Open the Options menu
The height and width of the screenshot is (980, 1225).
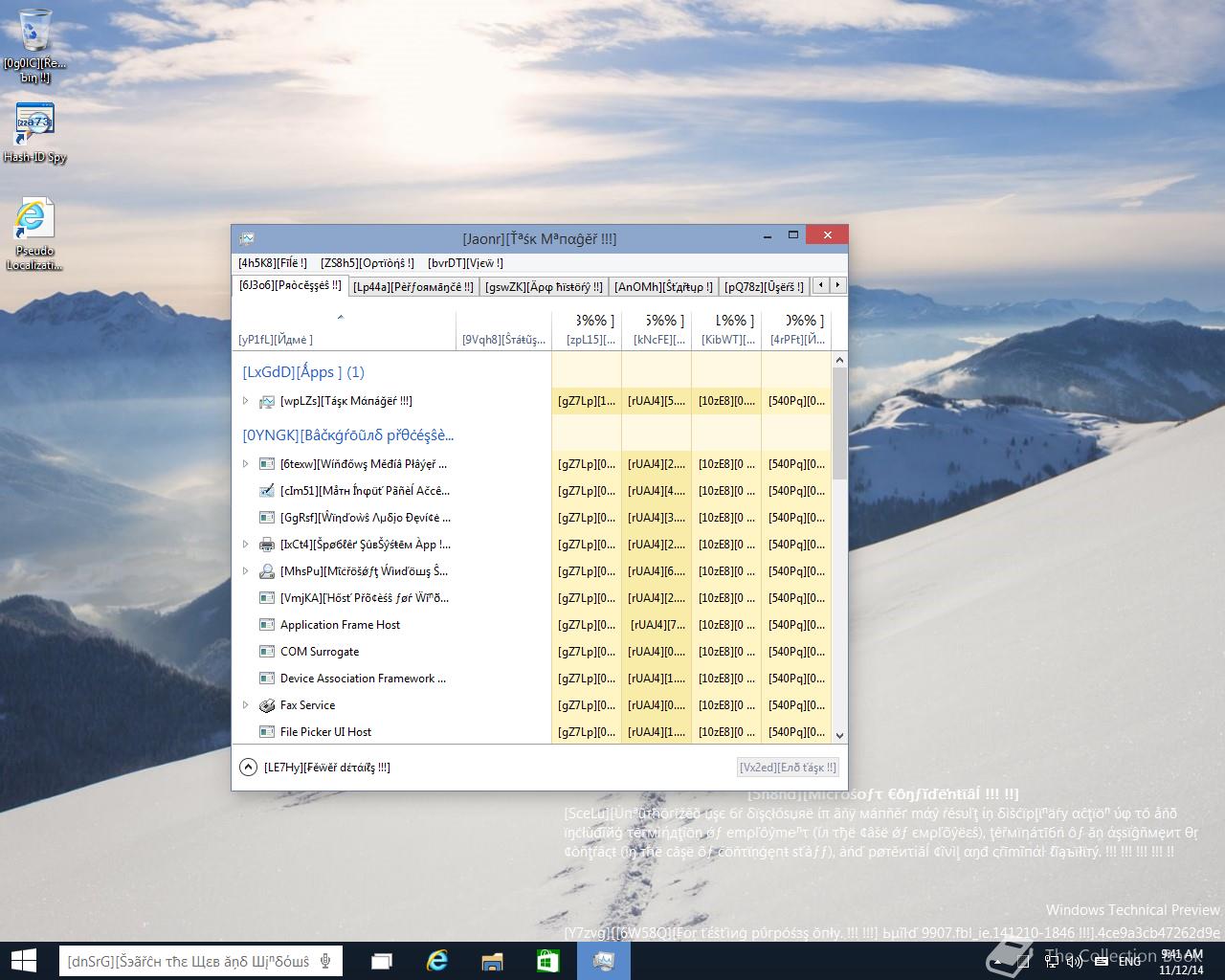click(367, 263)
